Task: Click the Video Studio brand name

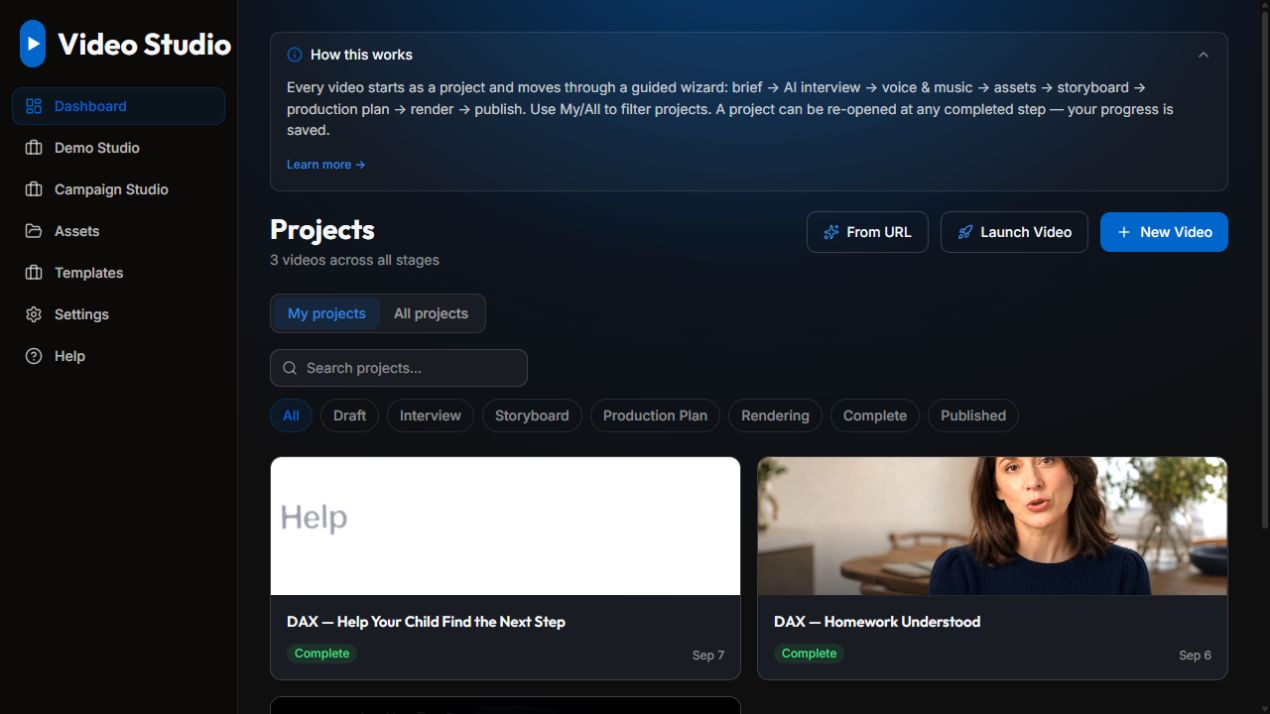Action: click(x=144, y=44)
